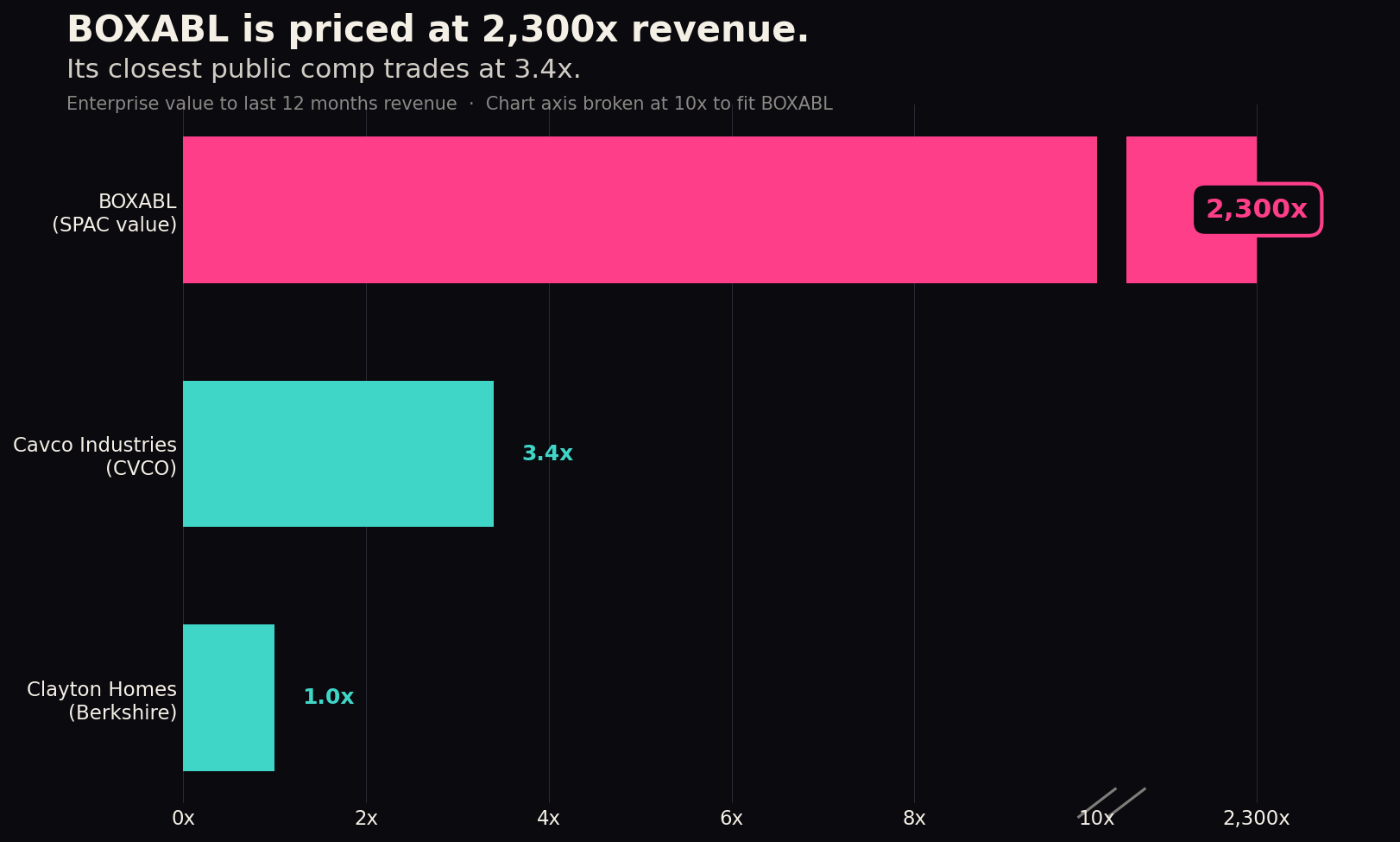This screenshot has width=1400, height=842.
Task: Click the 6x axis tick label
Action: 732,819
